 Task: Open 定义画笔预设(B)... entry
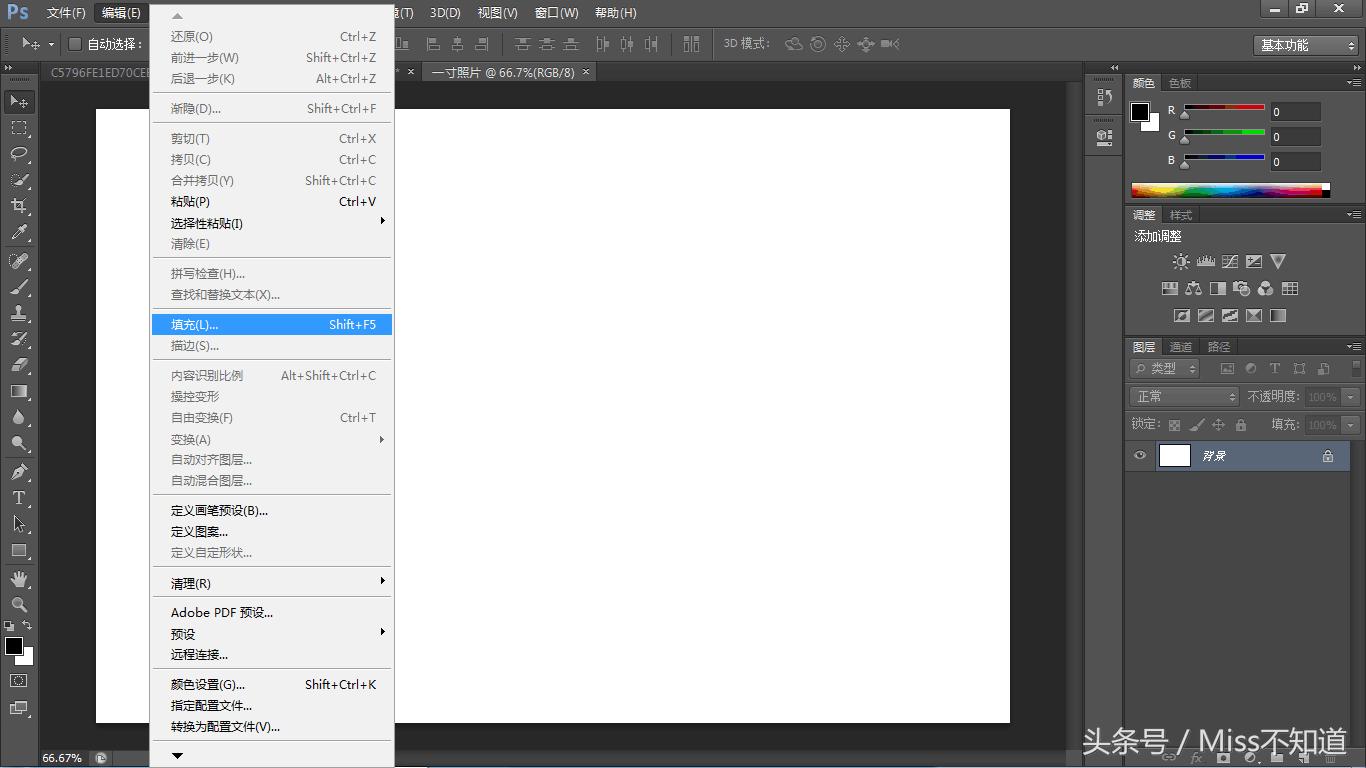219,511
